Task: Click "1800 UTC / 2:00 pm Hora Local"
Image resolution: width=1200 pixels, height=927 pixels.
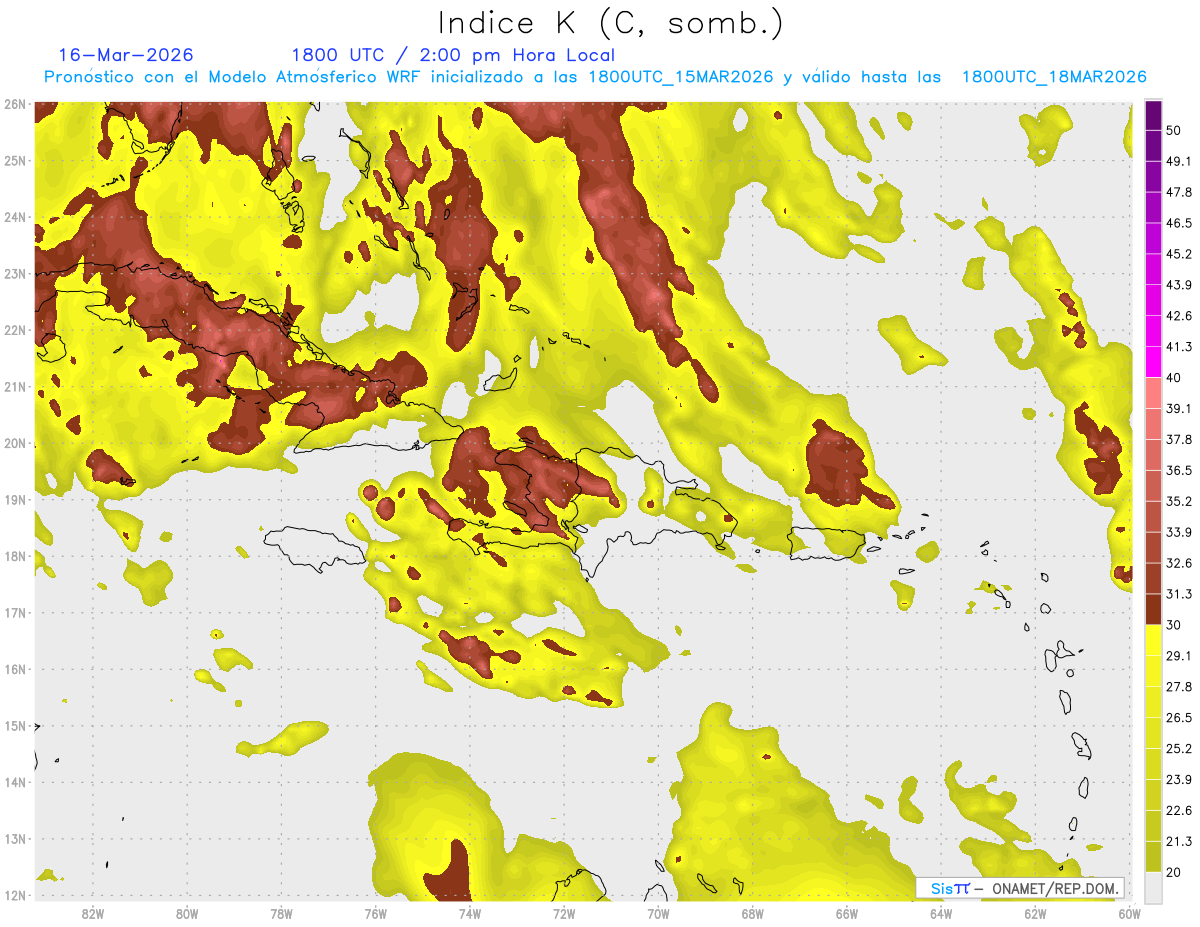Action: pos(453,55)
